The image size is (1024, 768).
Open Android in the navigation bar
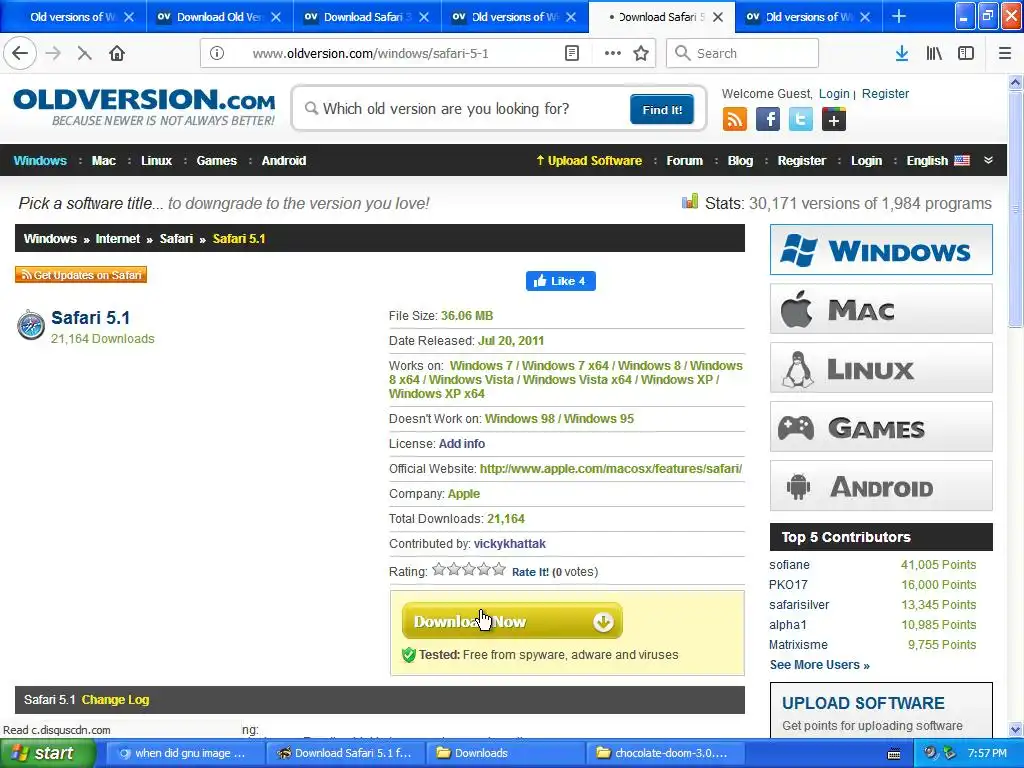point(283,161)
